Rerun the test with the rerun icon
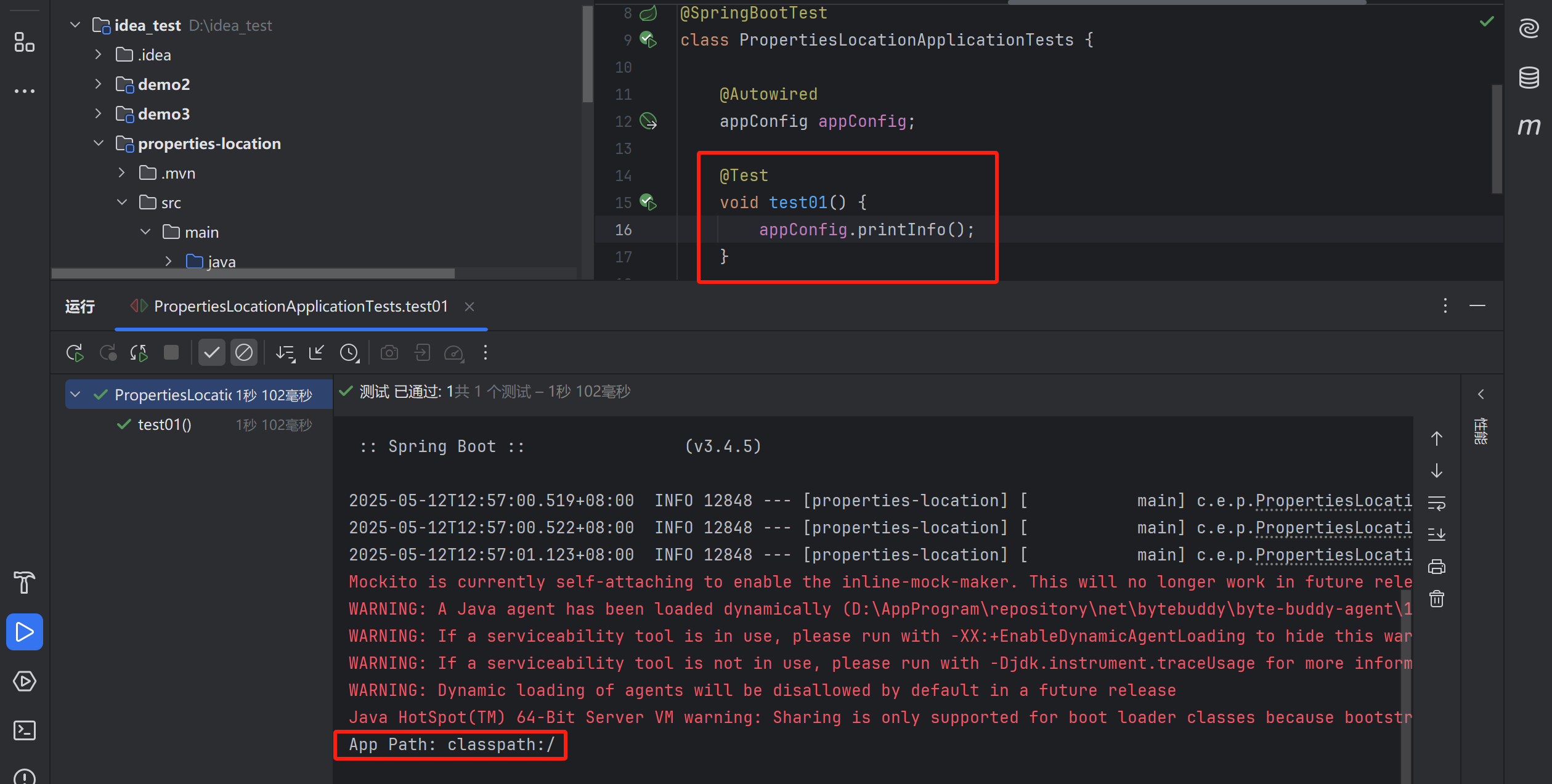 click(75, 353)
